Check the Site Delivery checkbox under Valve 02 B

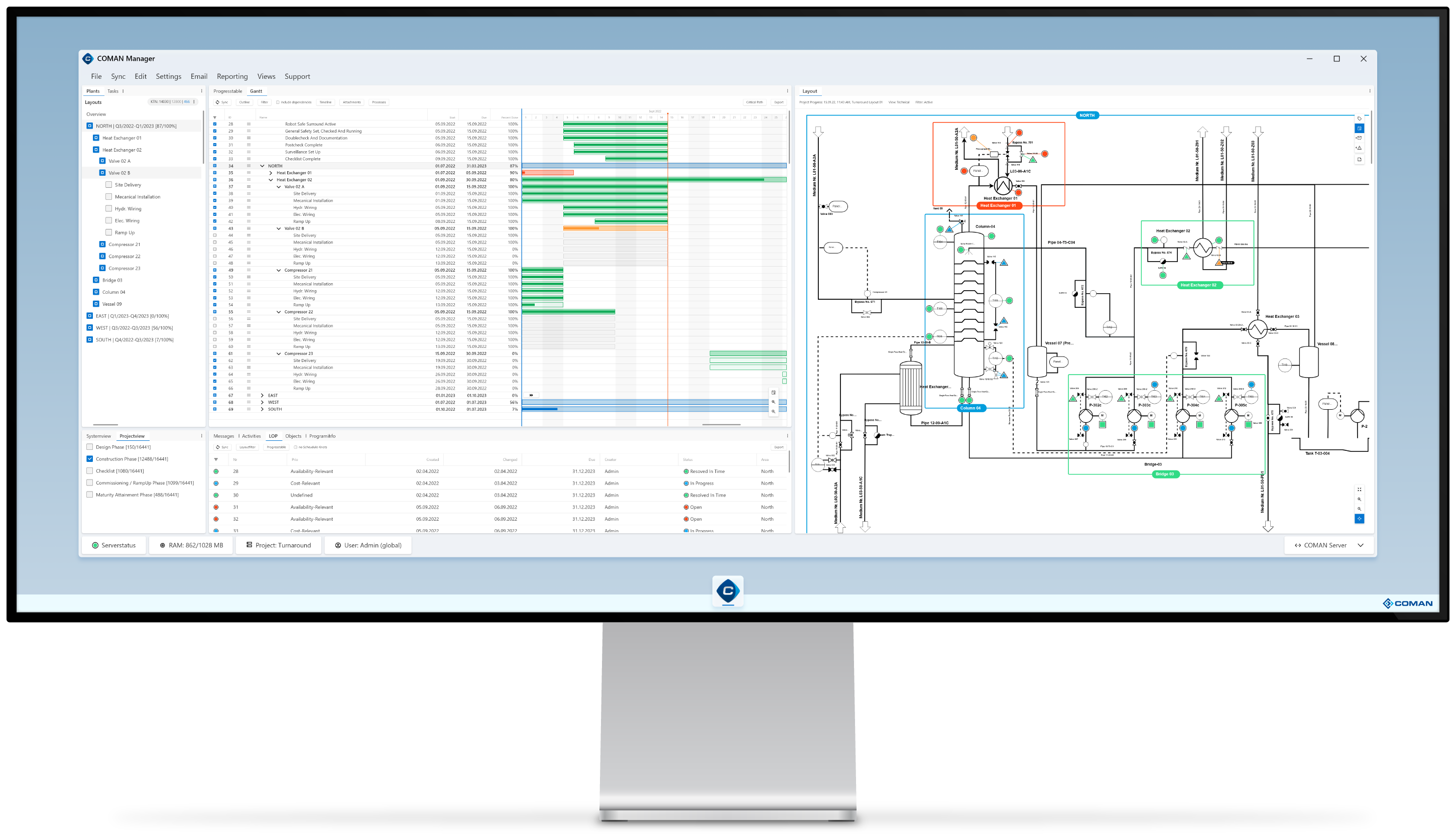pyautogui.click(x=108, y=185)
